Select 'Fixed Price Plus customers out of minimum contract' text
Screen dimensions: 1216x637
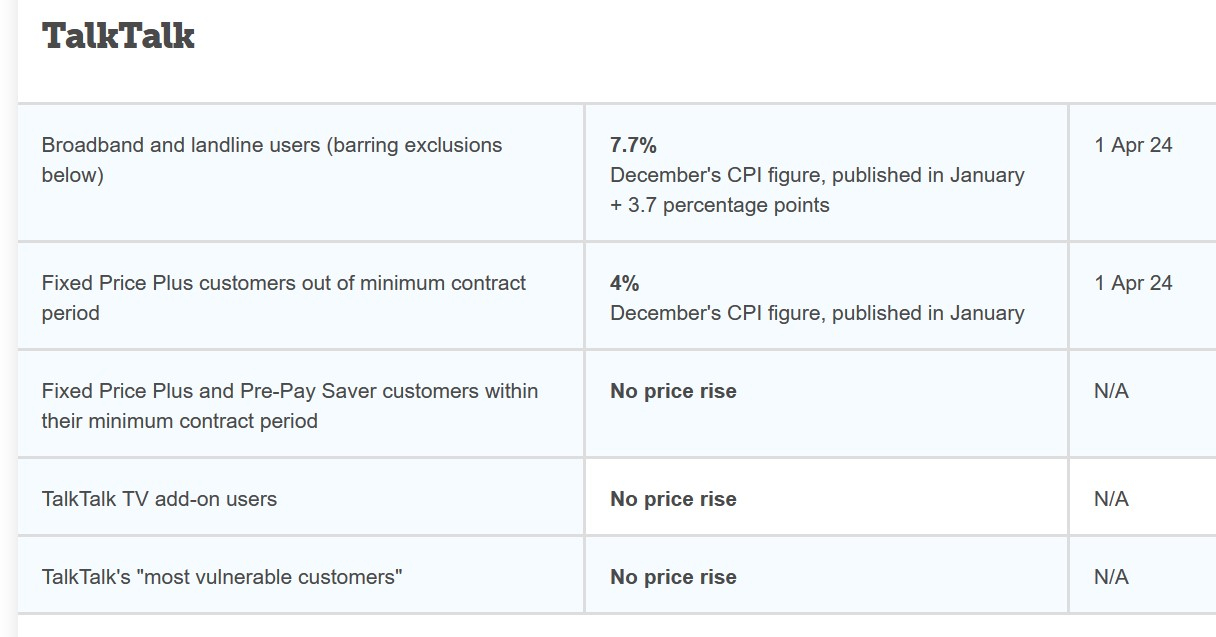[284, 283]
